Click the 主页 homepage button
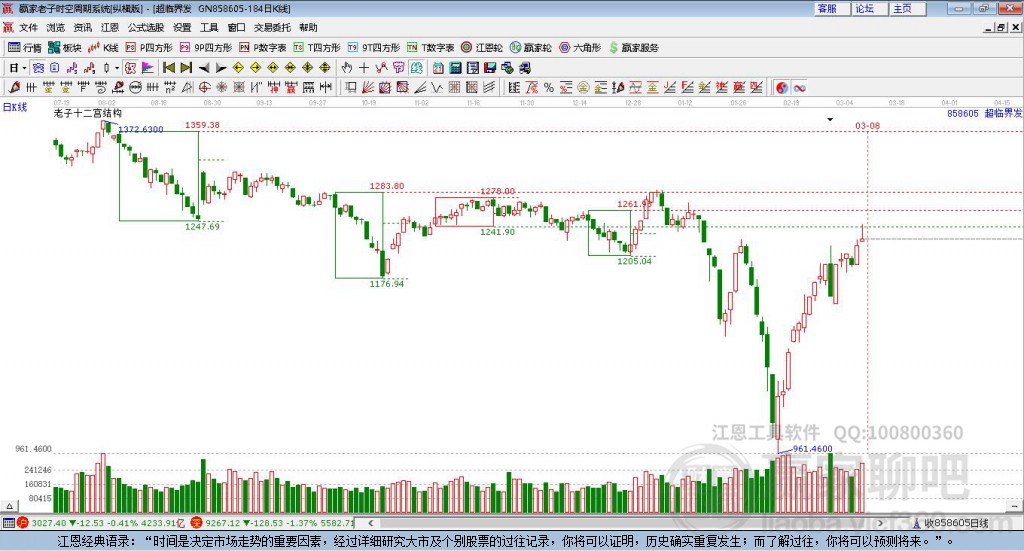1024x551 pixels. [x=907, y=8]
